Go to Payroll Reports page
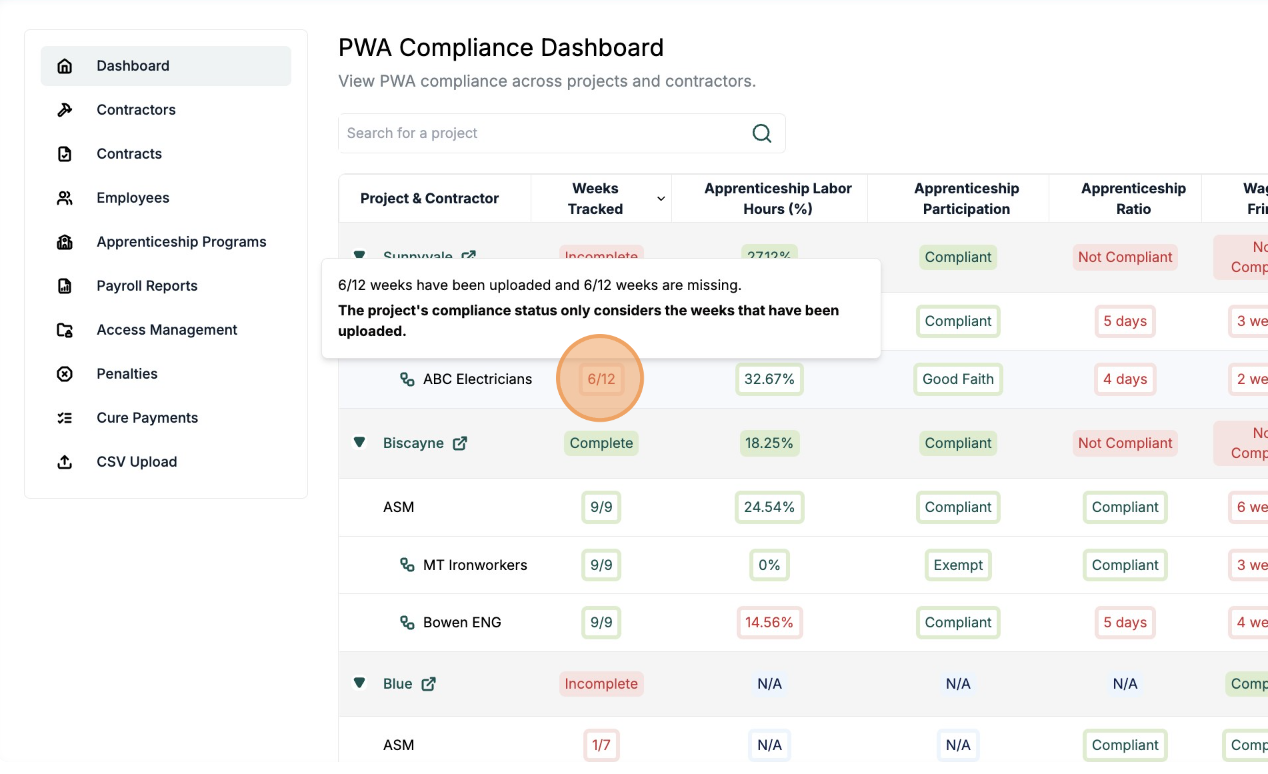 click(x=147, y=286)
